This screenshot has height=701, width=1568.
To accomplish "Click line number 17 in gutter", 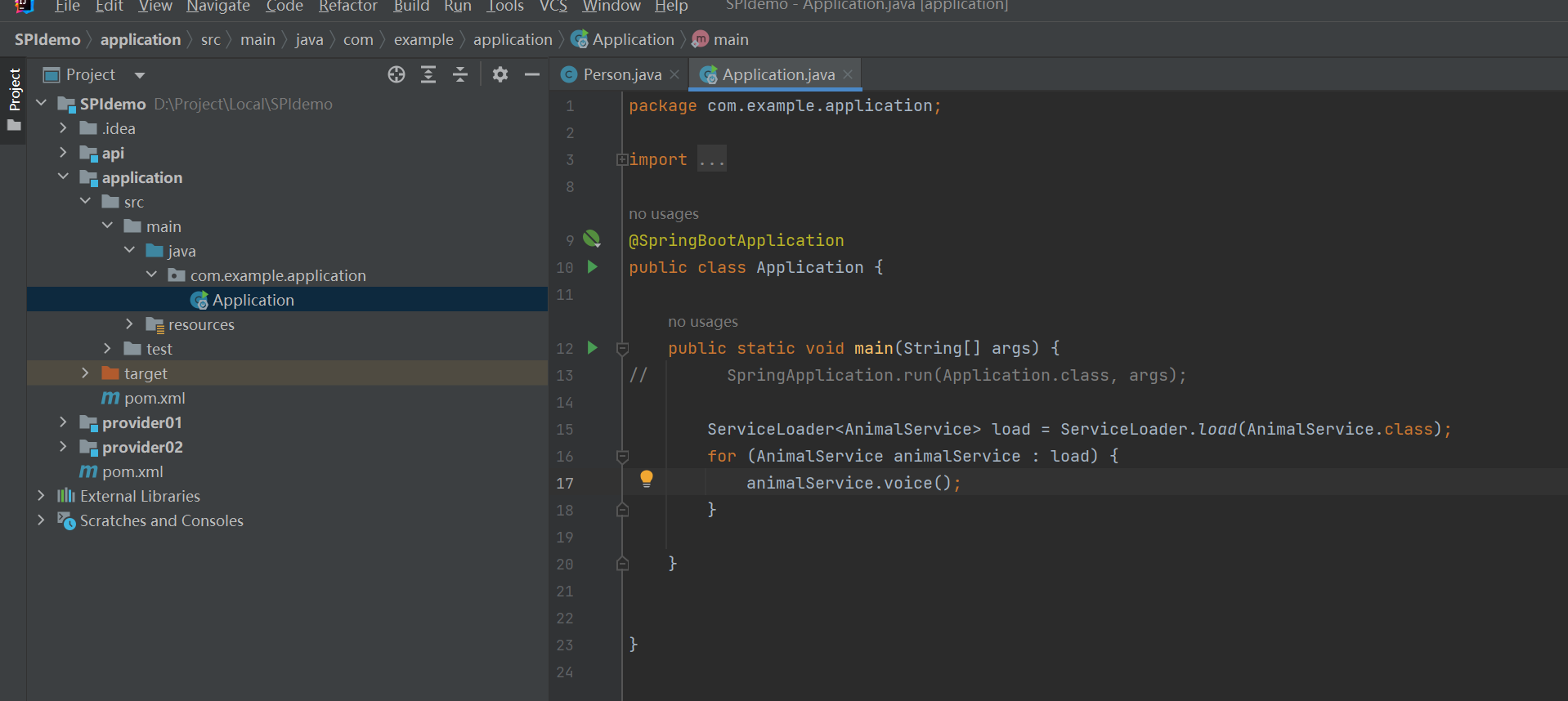I will [565, 483].
